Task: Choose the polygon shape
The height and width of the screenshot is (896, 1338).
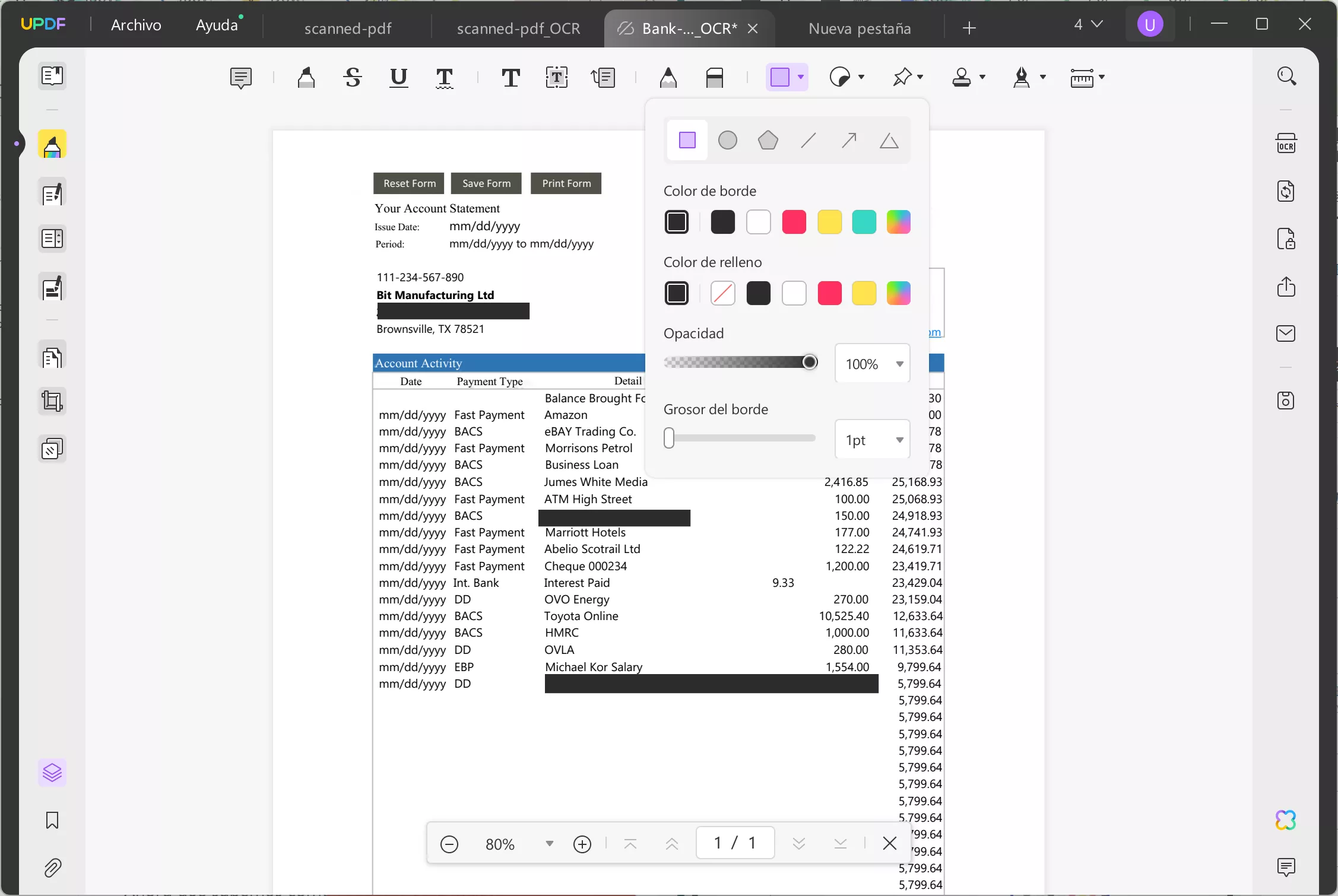Action: pyautogui.click(x=768, y=141)
